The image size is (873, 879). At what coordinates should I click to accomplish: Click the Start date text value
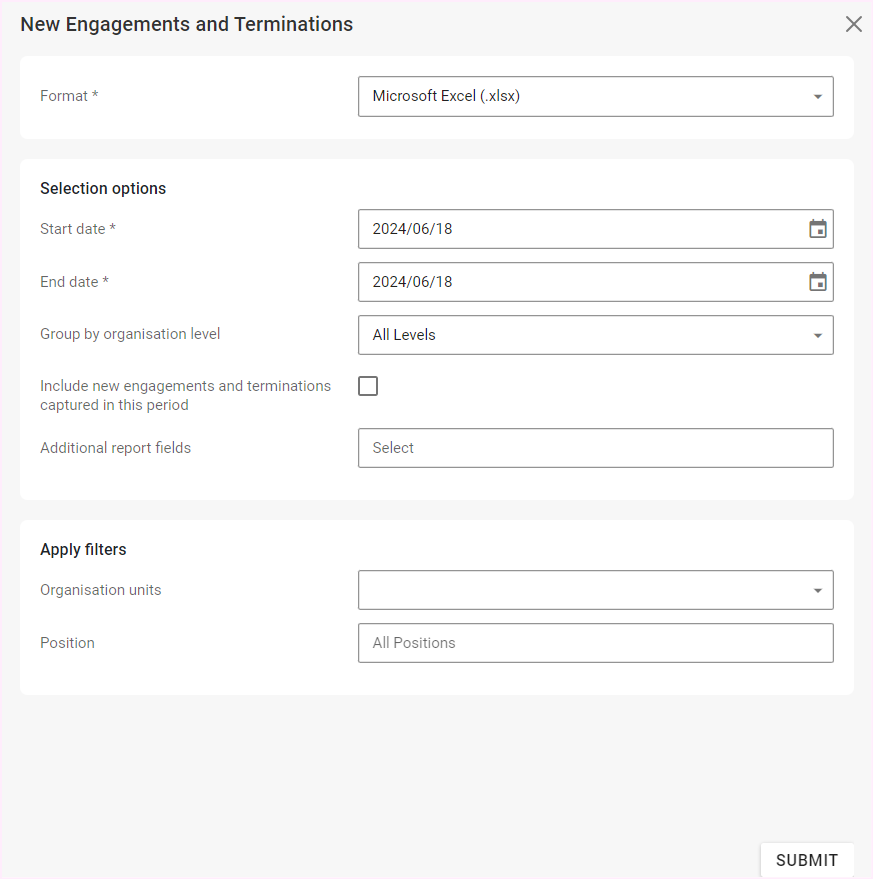[413, 229]
